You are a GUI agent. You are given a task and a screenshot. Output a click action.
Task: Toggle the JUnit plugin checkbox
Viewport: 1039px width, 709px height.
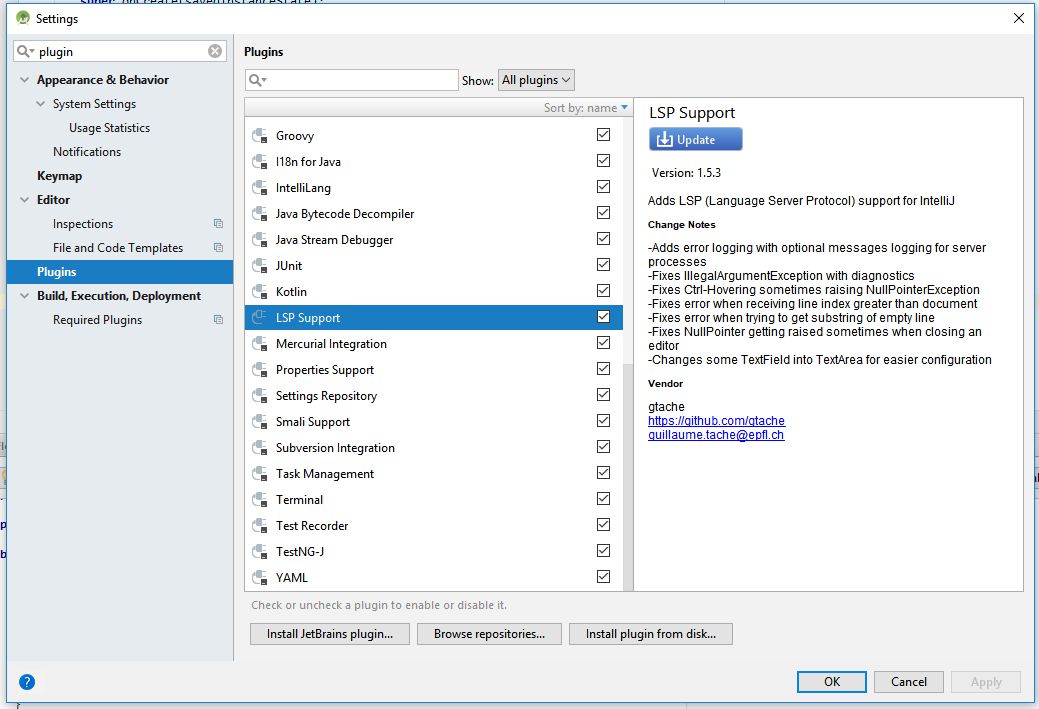pos(603,264)
